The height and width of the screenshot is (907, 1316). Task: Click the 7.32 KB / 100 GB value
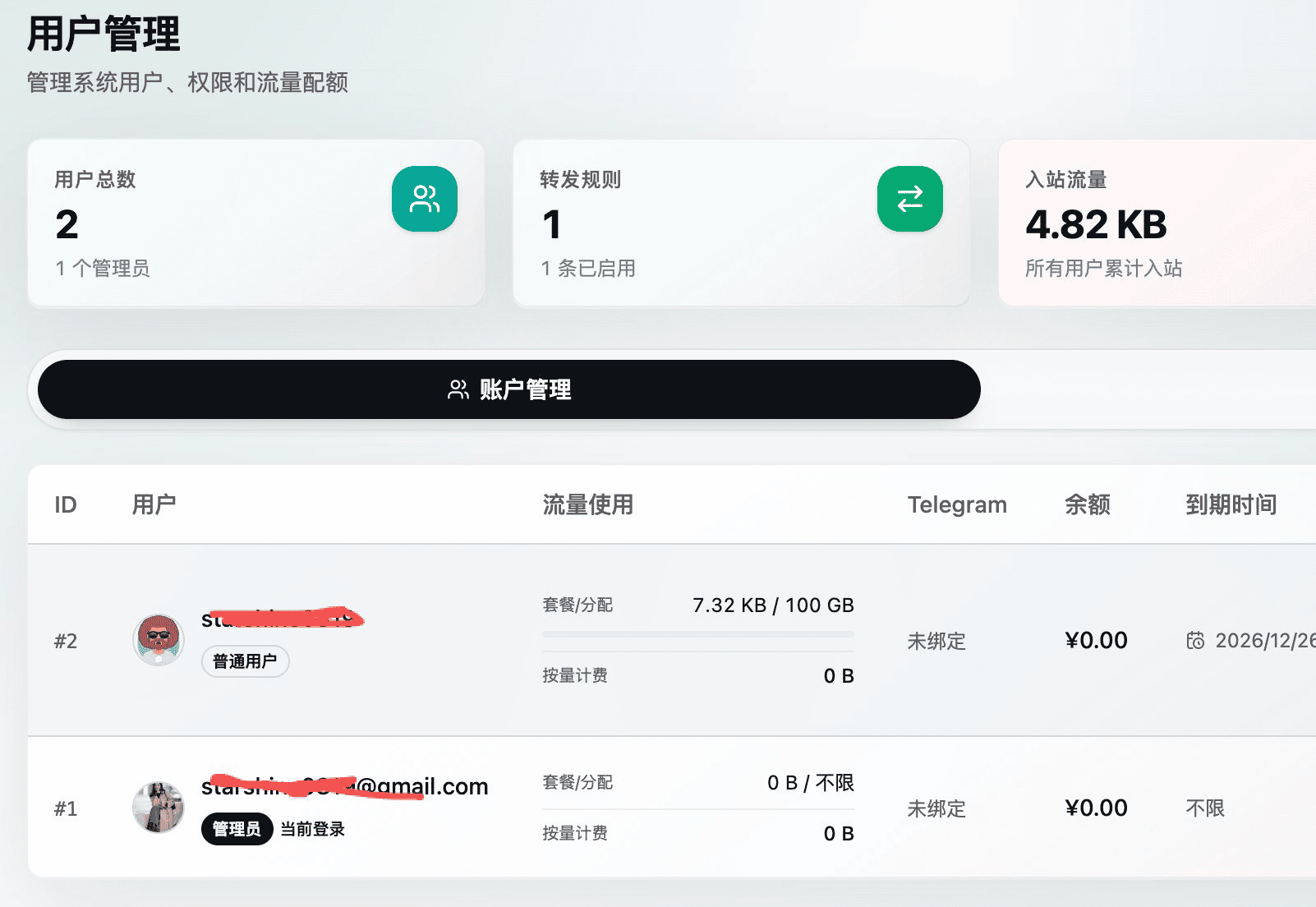(773, 605)
